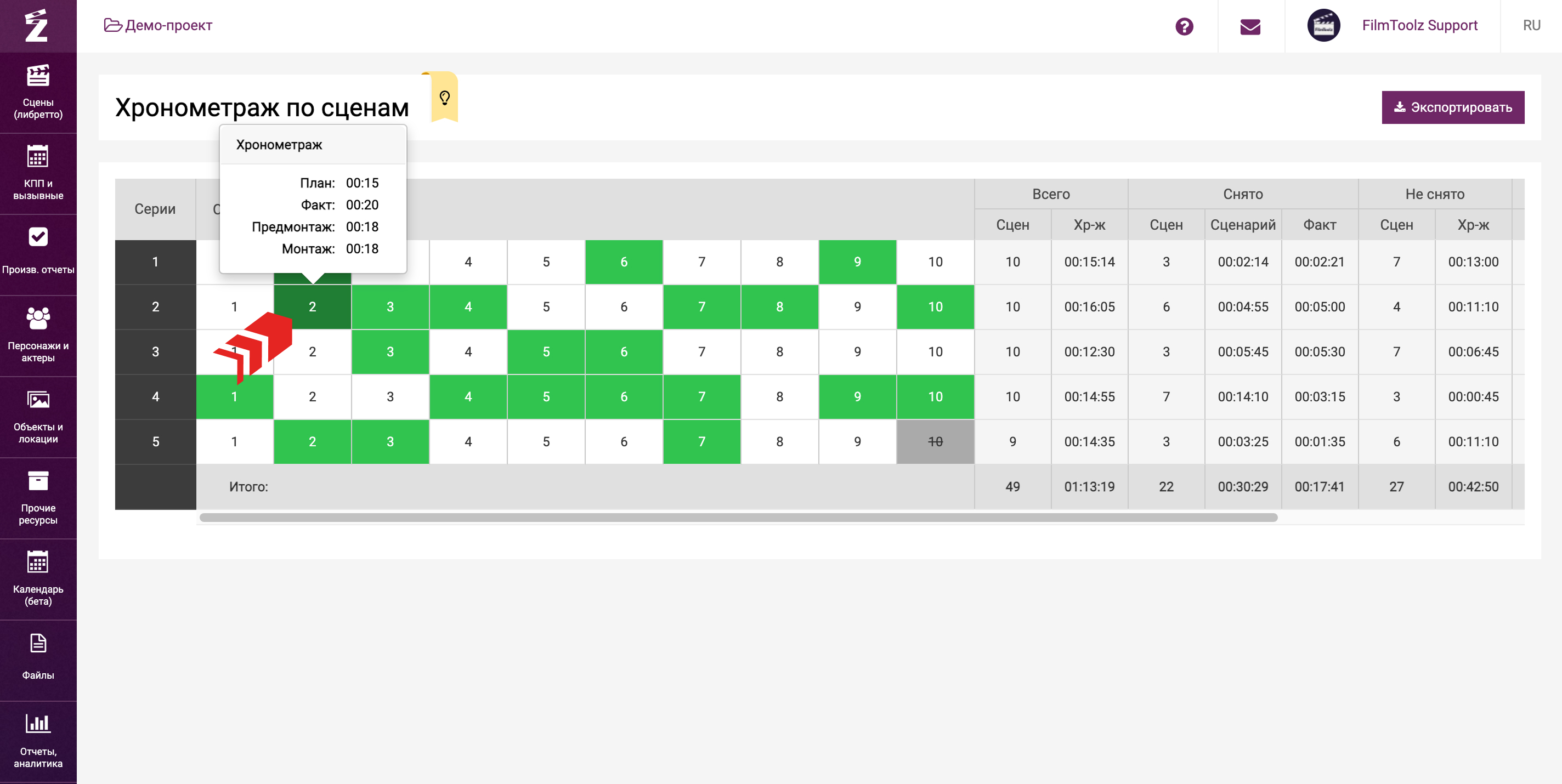Image resolution: width=1562 pixels, height=784 pixels.
Task: Select green scene 9 in series 1
Action: click(857, 262)
